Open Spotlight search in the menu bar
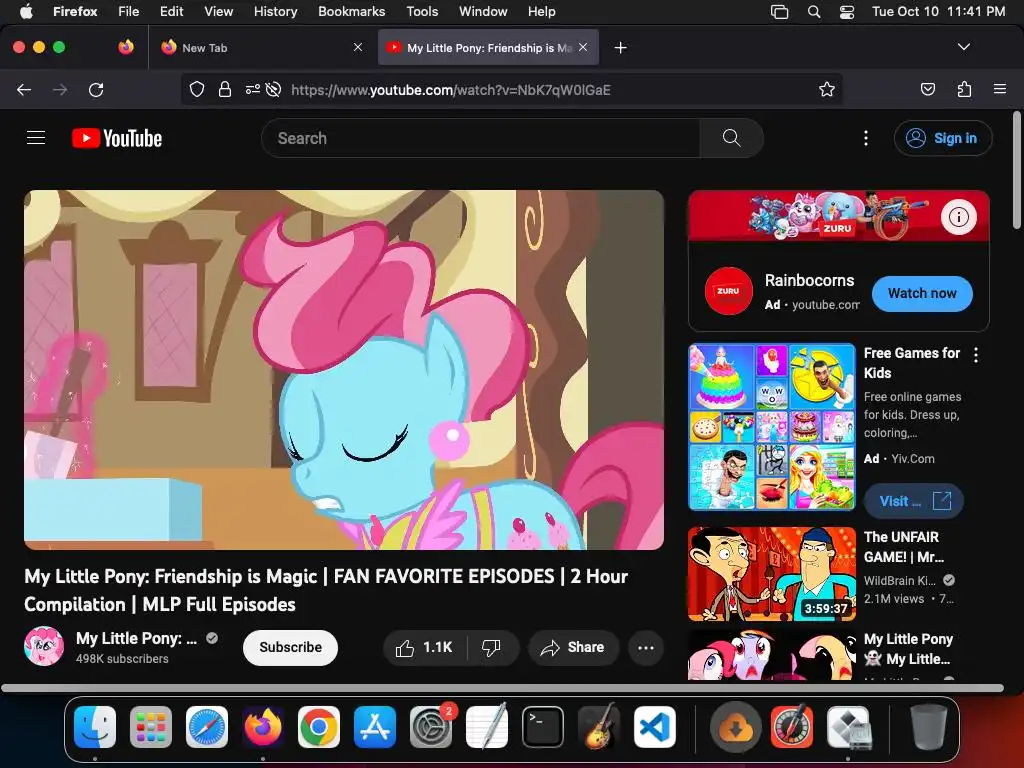This screenshot has height=768, width=1024. [814, 12]
